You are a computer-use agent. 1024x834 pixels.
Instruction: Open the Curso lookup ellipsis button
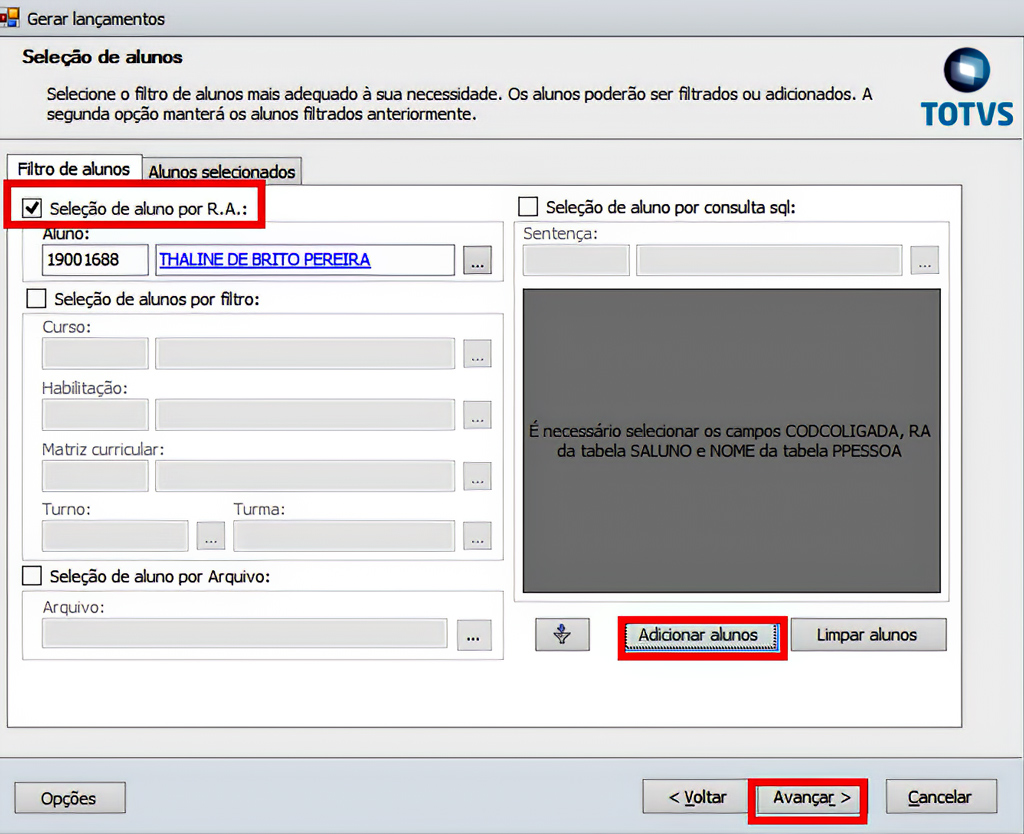point(477,354)
